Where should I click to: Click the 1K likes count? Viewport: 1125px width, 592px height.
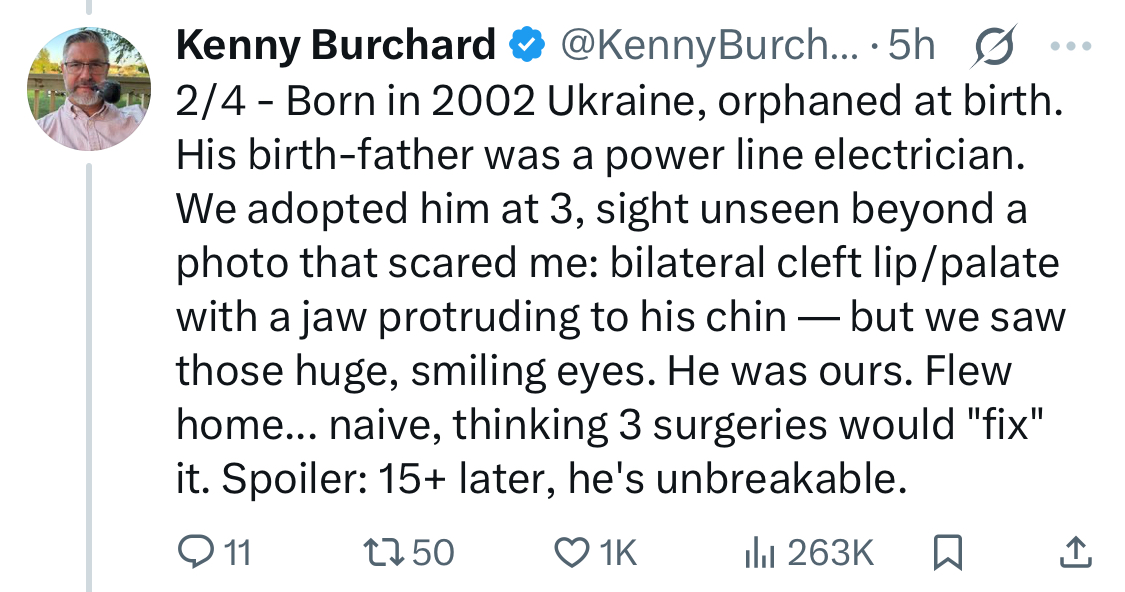click(x=617, y=552)
